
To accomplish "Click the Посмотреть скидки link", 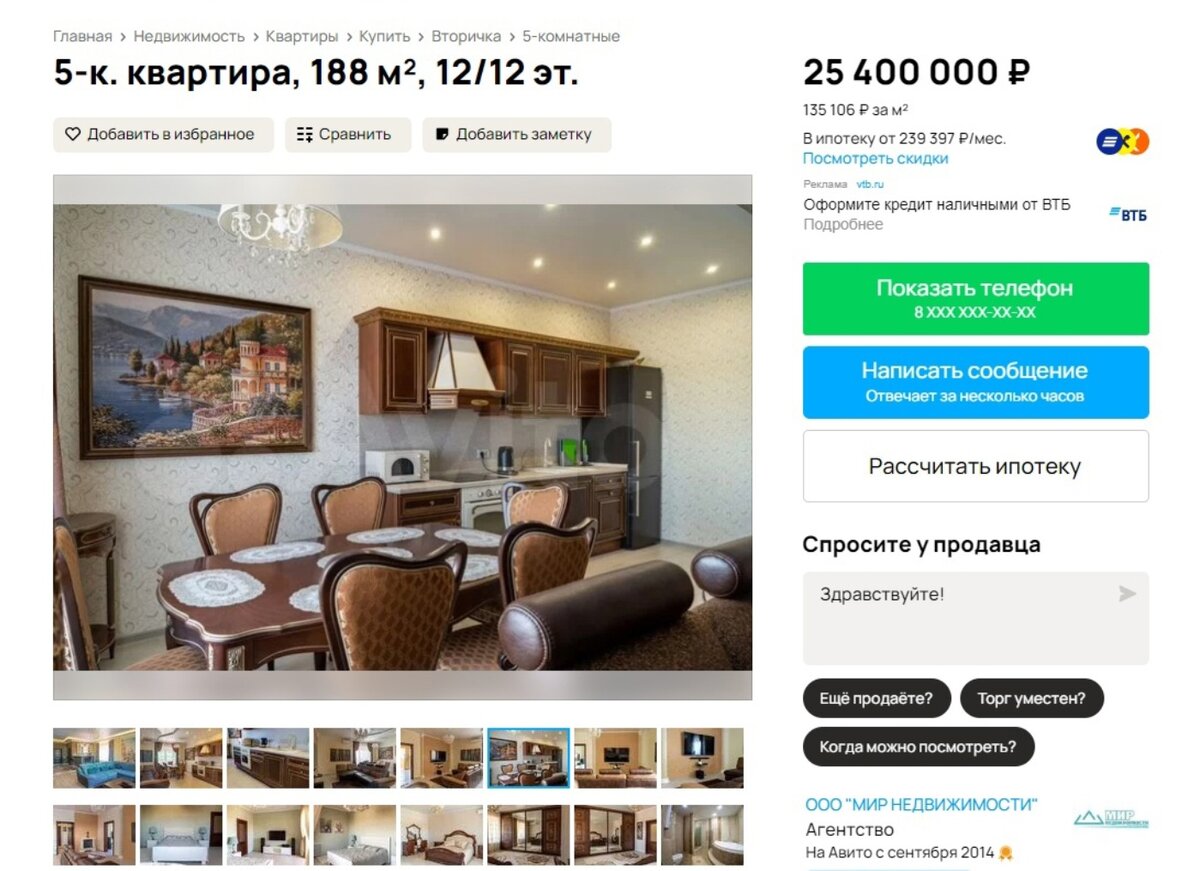I will (876, 159).
